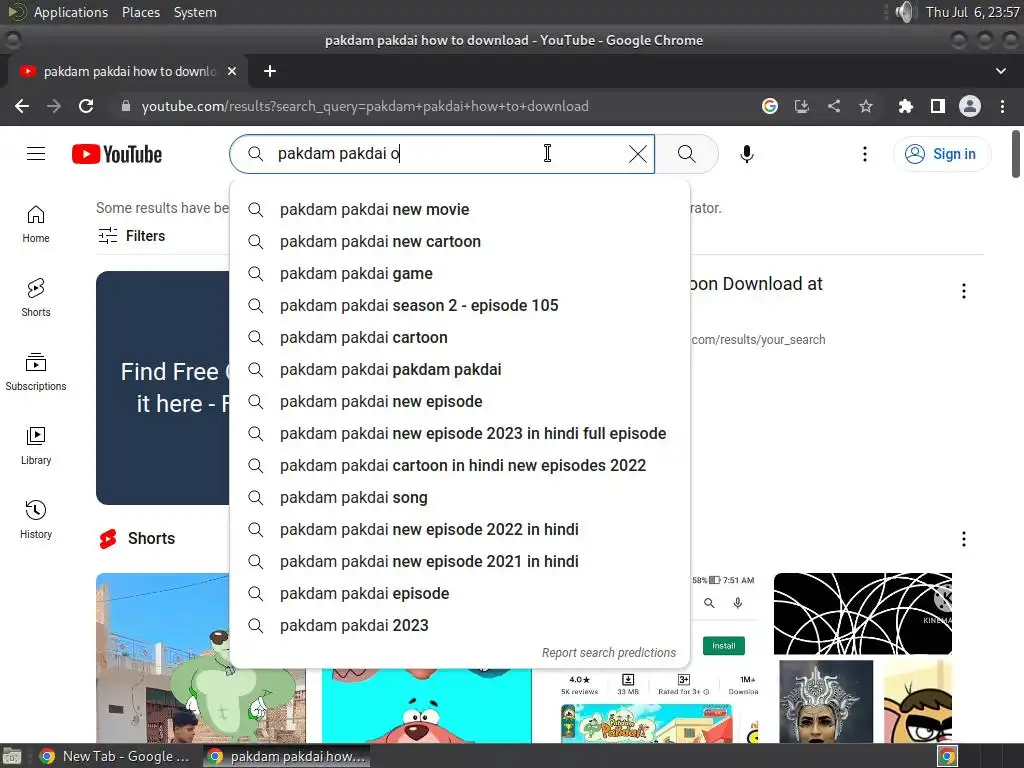The width and height of the screenshot is (1024, 768).
Task: Open the Filters option
Action: [131, 236]
